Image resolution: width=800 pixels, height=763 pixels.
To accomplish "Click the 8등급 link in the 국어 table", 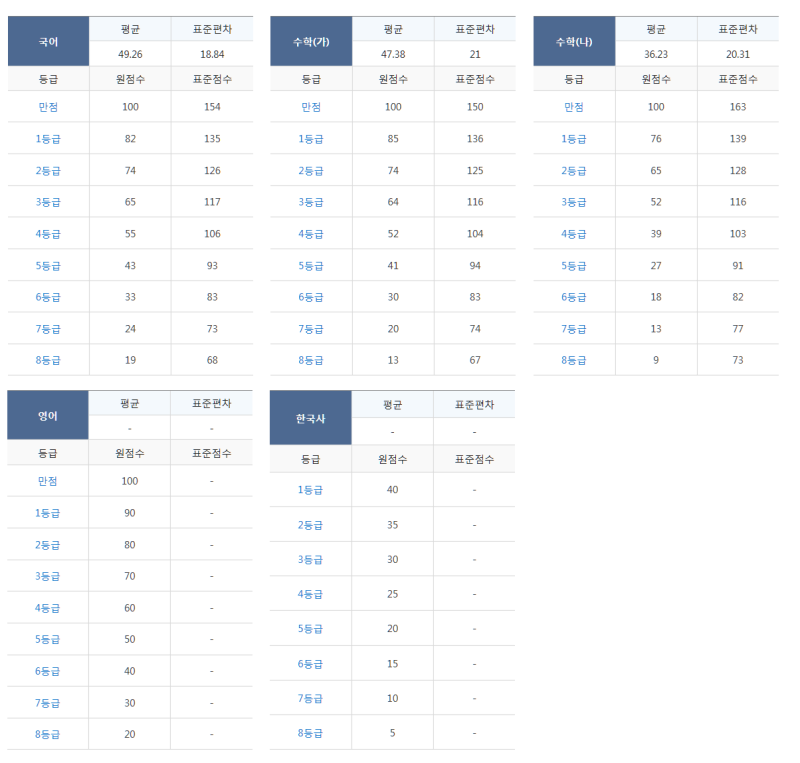I will tap(48, 360).
